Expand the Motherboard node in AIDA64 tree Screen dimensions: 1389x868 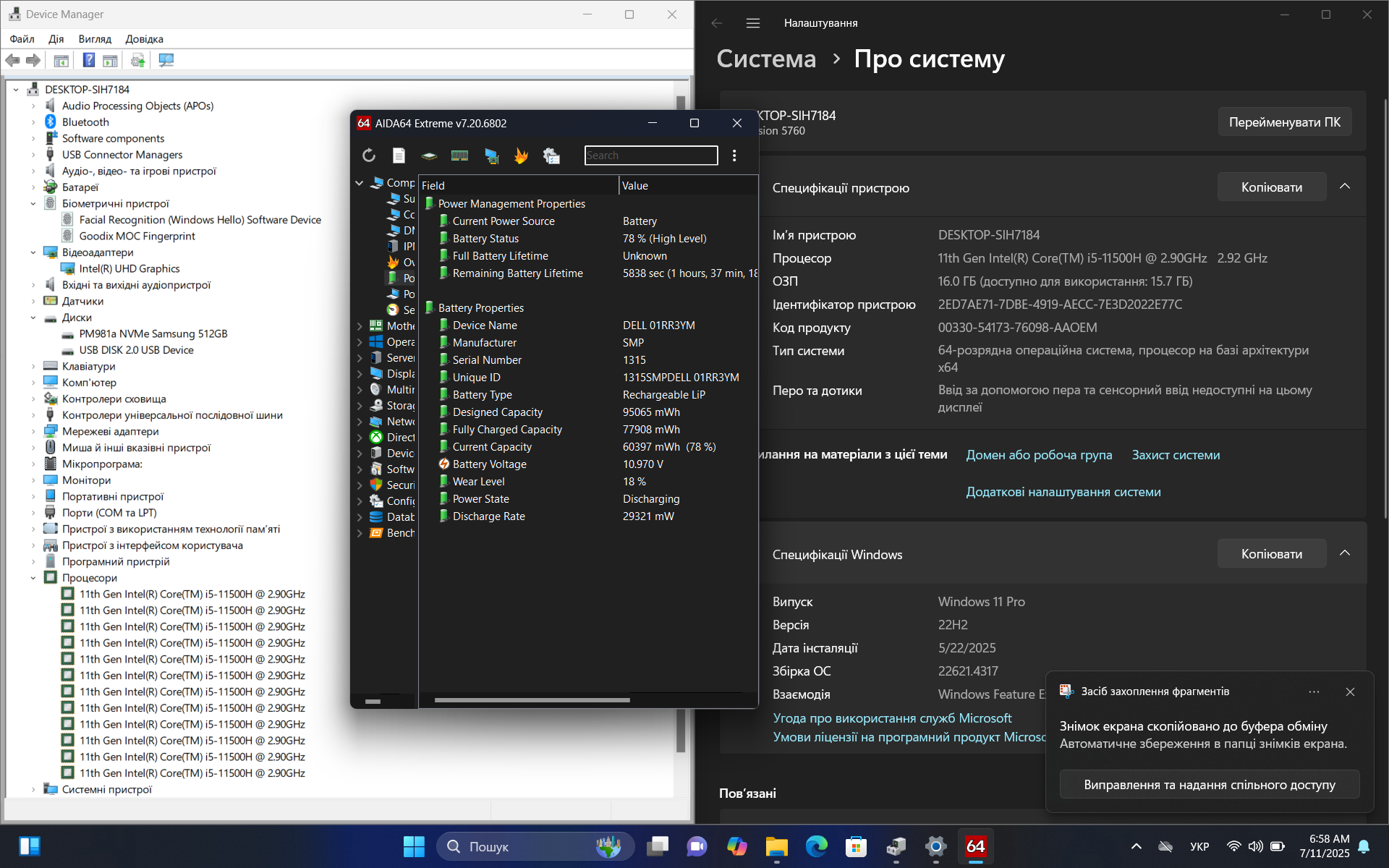(x=360, y=326)
